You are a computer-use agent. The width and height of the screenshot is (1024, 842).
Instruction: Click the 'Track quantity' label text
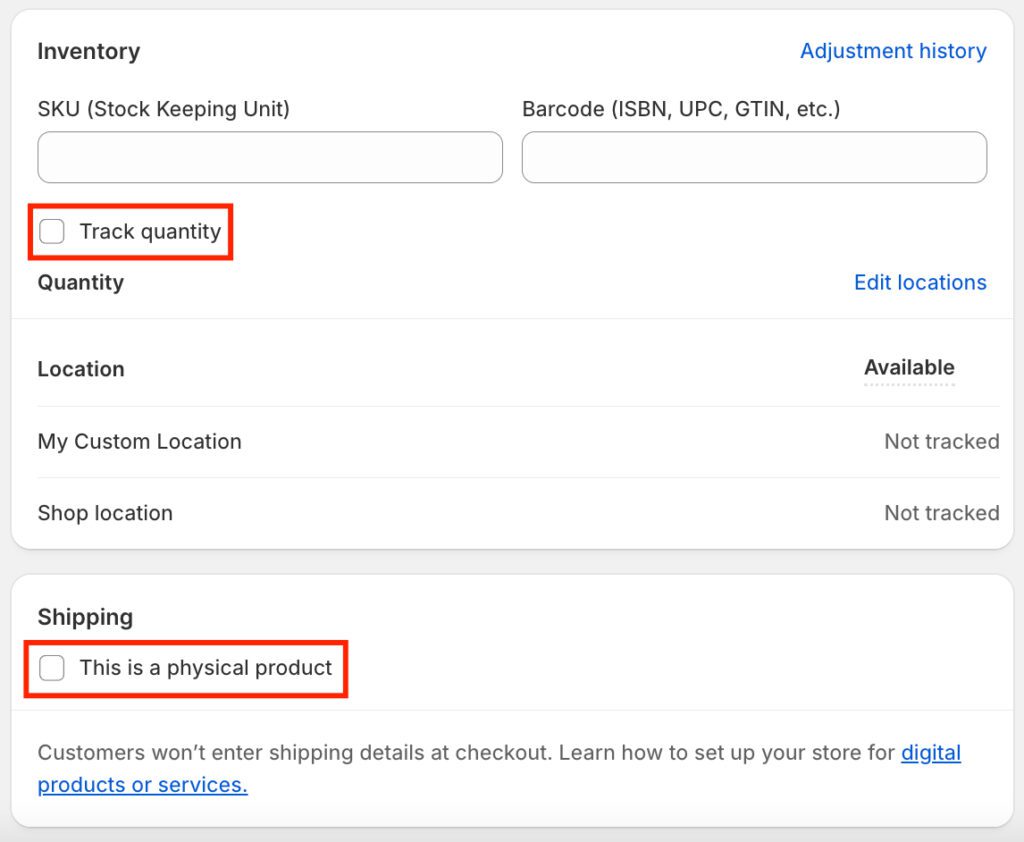150,232
